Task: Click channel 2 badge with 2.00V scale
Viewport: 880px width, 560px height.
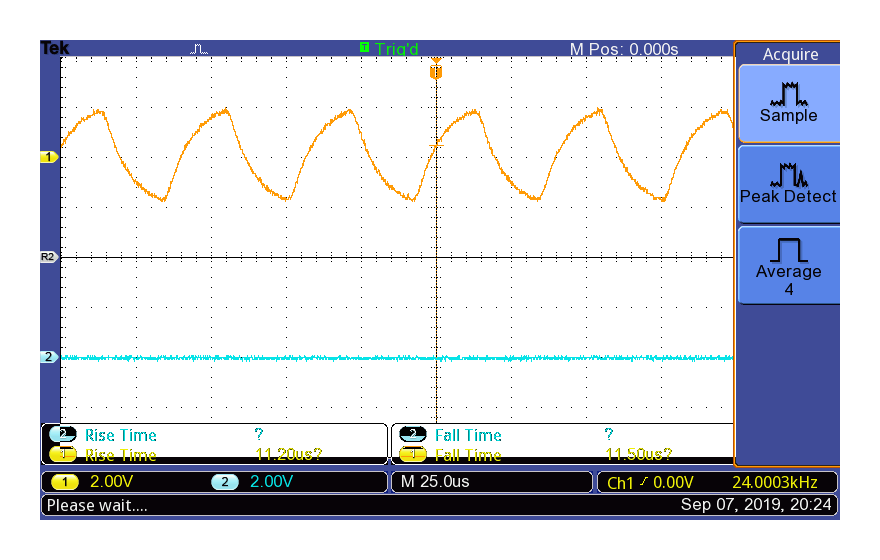Action: [253, 481]
